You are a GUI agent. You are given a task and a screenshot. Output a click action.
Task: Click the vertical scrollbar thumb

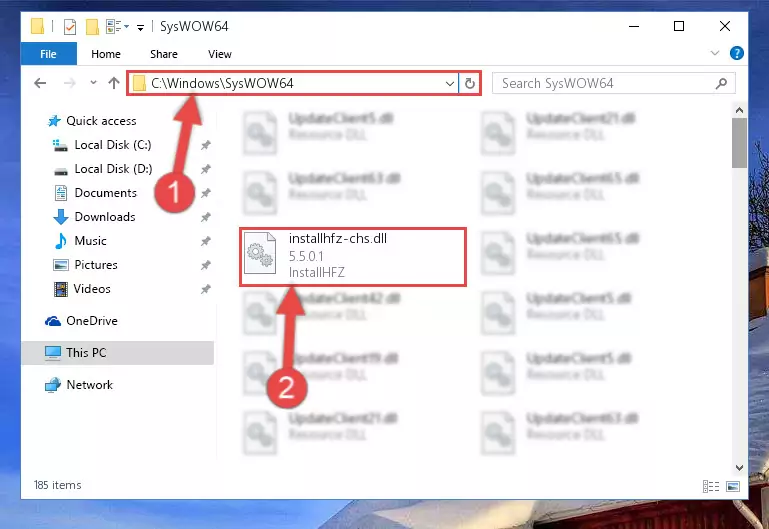(739, 143)
